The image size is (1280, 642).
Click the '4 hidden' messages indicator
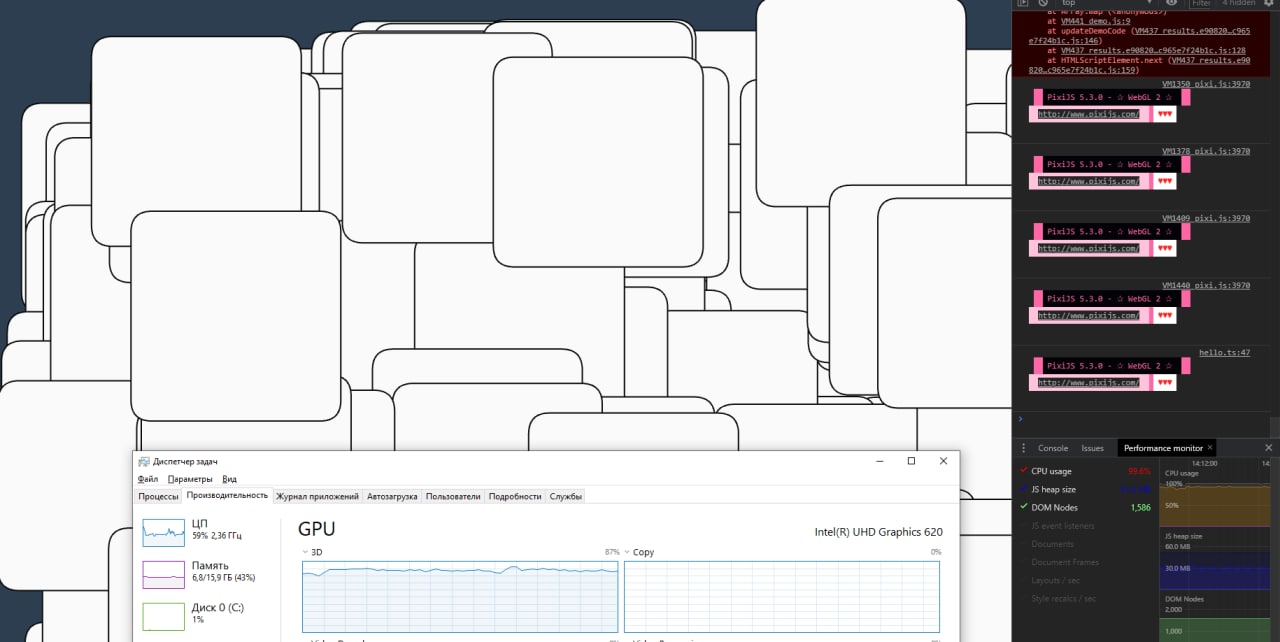tap(1239, 3)
